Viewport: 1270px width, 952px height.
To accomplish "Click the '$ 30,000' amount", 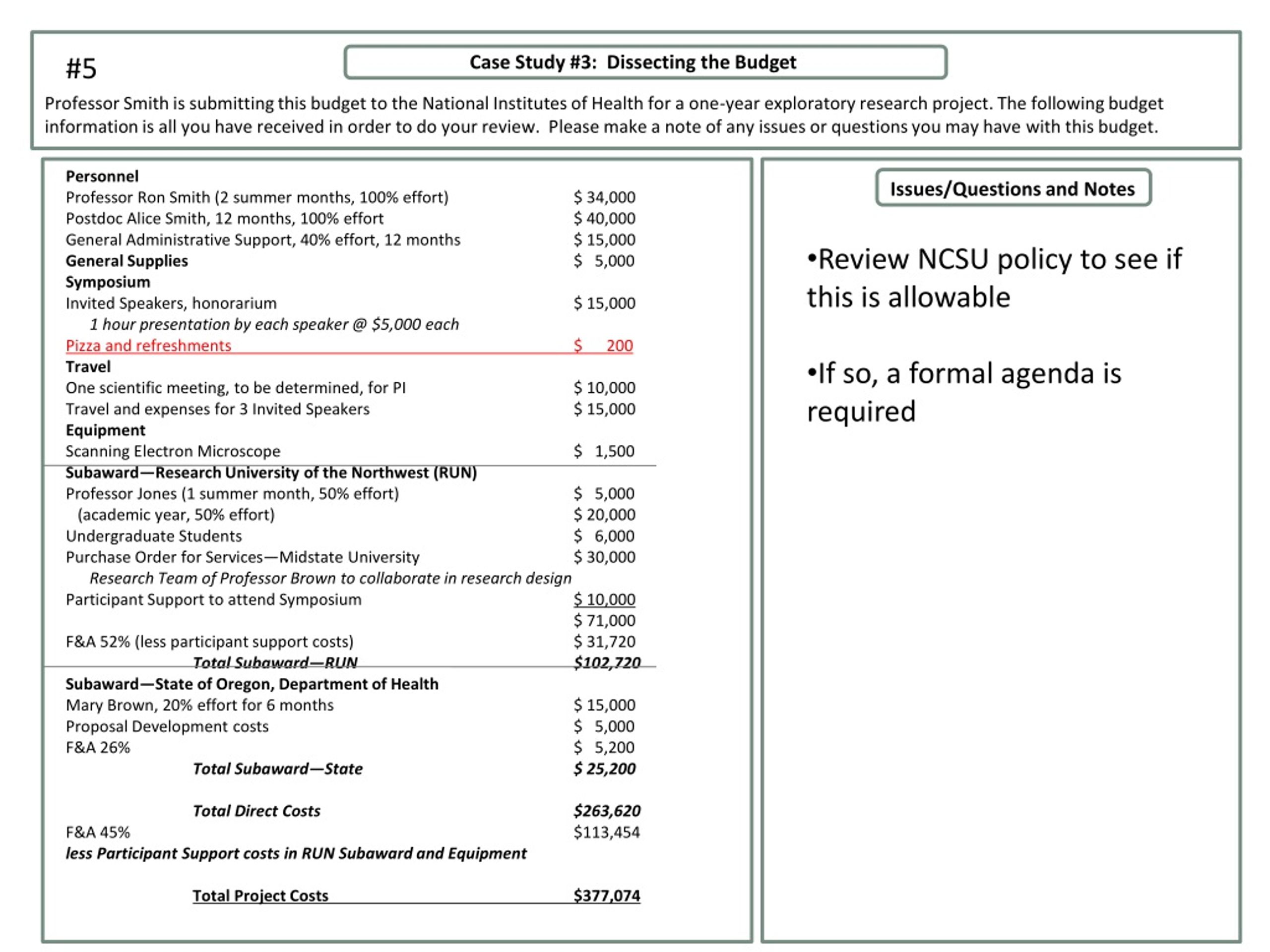I will click(x=605, y=557).
